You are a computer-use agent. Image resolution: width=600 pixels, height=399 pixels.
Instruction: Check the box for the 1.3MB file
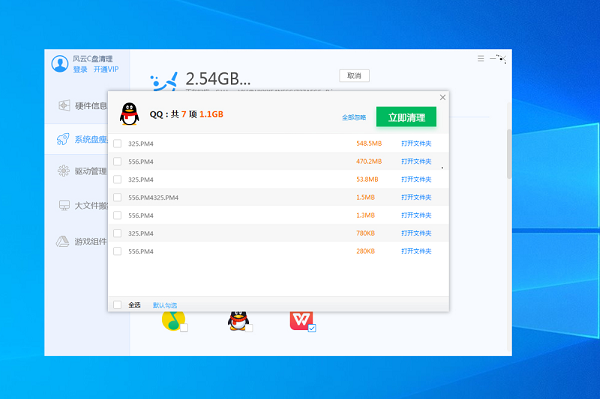coord(117,215)
